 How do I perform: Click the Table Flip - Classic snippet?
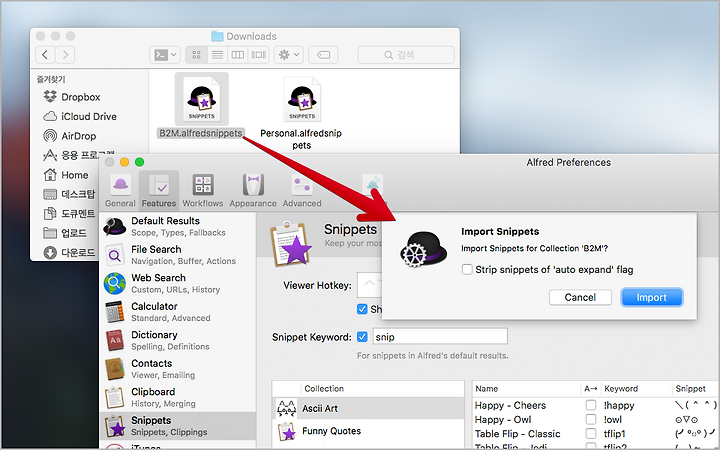click(518, 433)
